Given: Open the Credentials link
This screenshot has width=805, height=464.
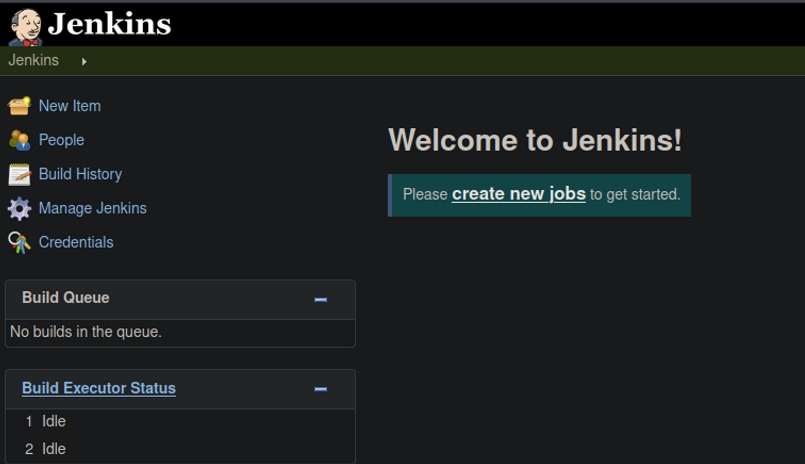Looking at the screenshot, I should (x=76, y=242).
